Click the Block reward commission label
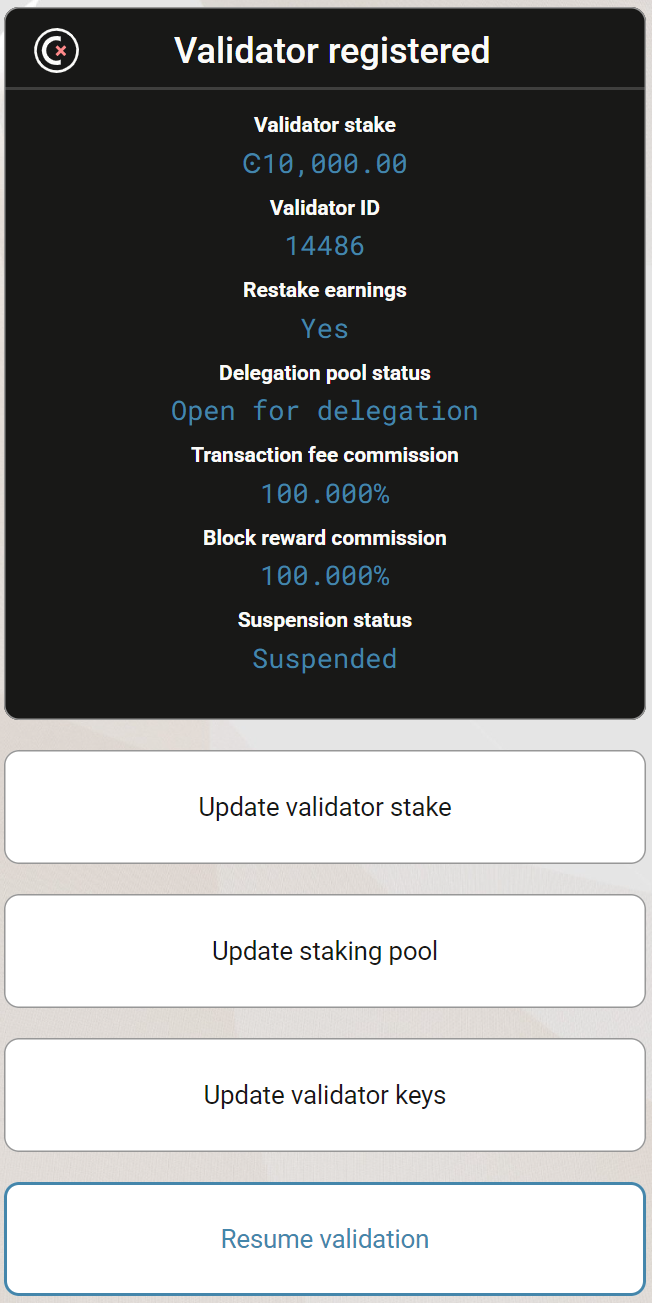 click(325, 538)
